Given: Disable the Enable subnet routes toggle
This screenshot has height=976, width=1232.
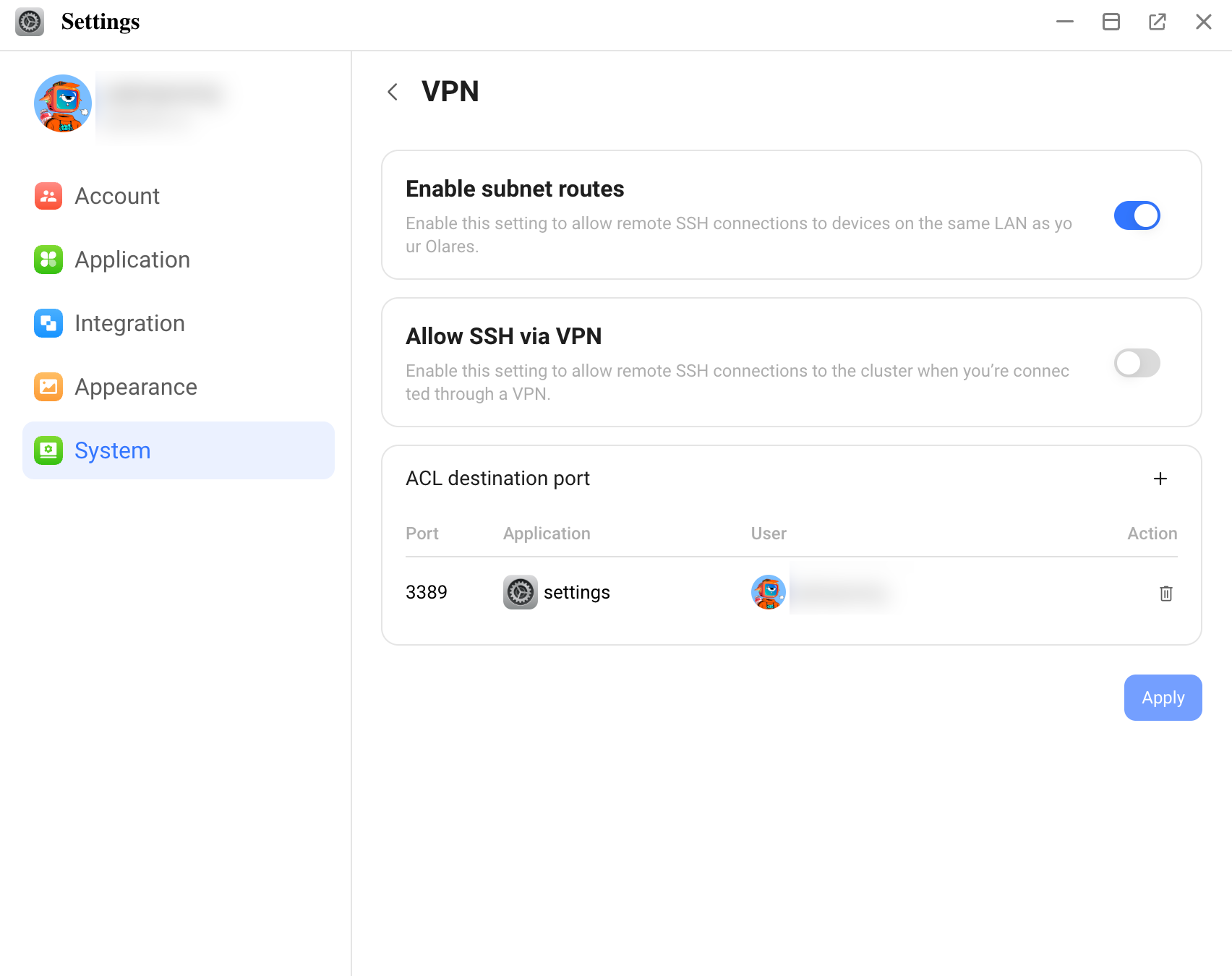Looking at the screenshot, I should [1137, 215].
